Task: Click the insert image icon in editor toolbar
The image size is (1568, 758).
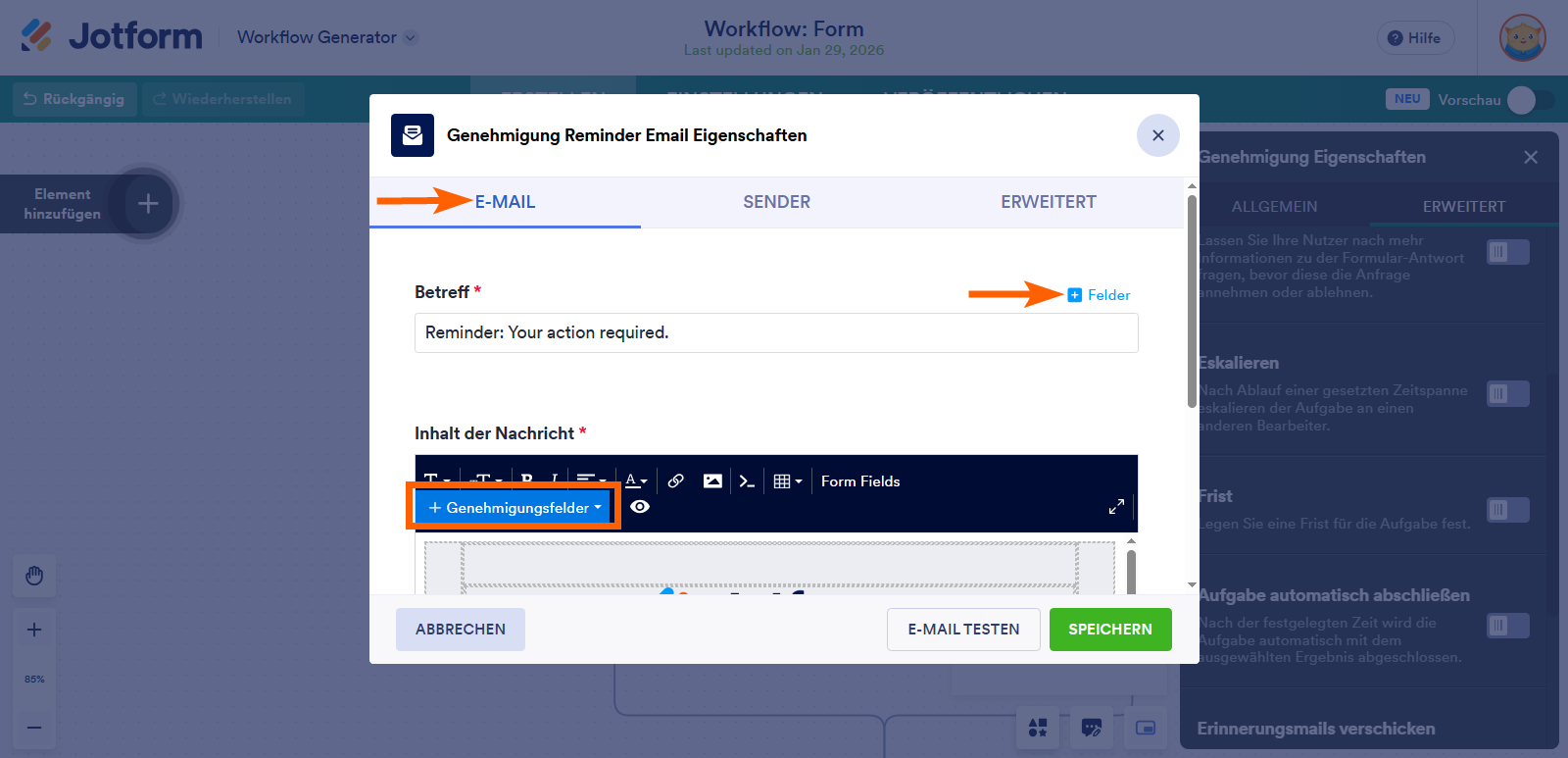Action: (712, 480)
